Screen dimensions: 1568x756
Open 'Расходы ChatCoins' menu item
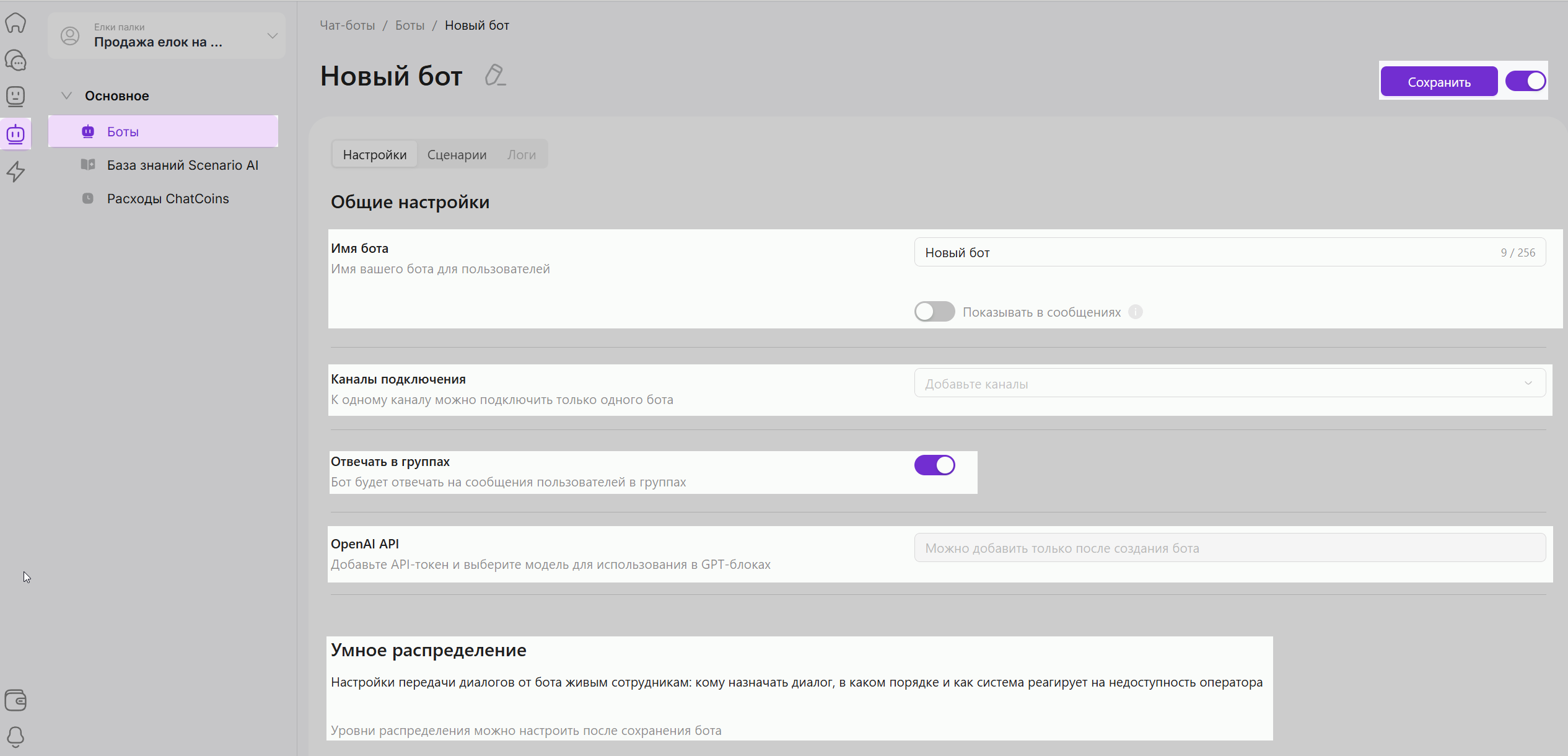(x=167, y=199)
